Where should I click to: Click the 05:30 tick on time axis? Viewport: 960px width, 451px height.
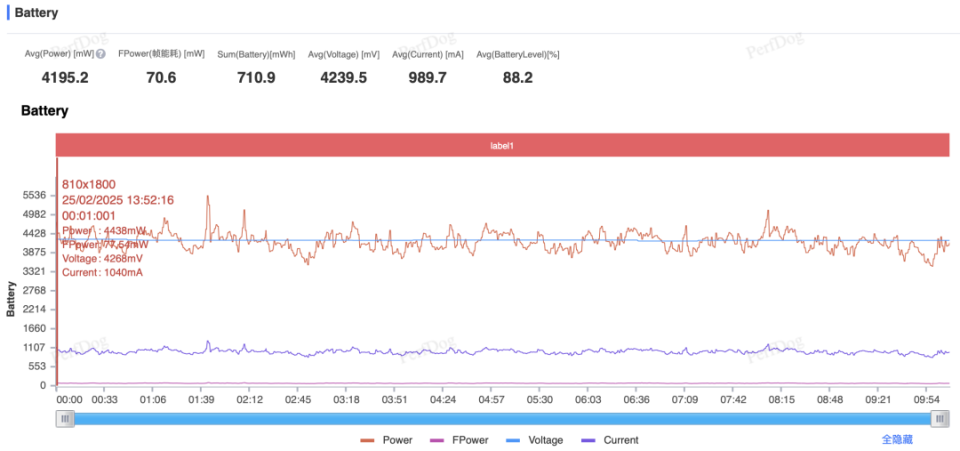[539, 400]
